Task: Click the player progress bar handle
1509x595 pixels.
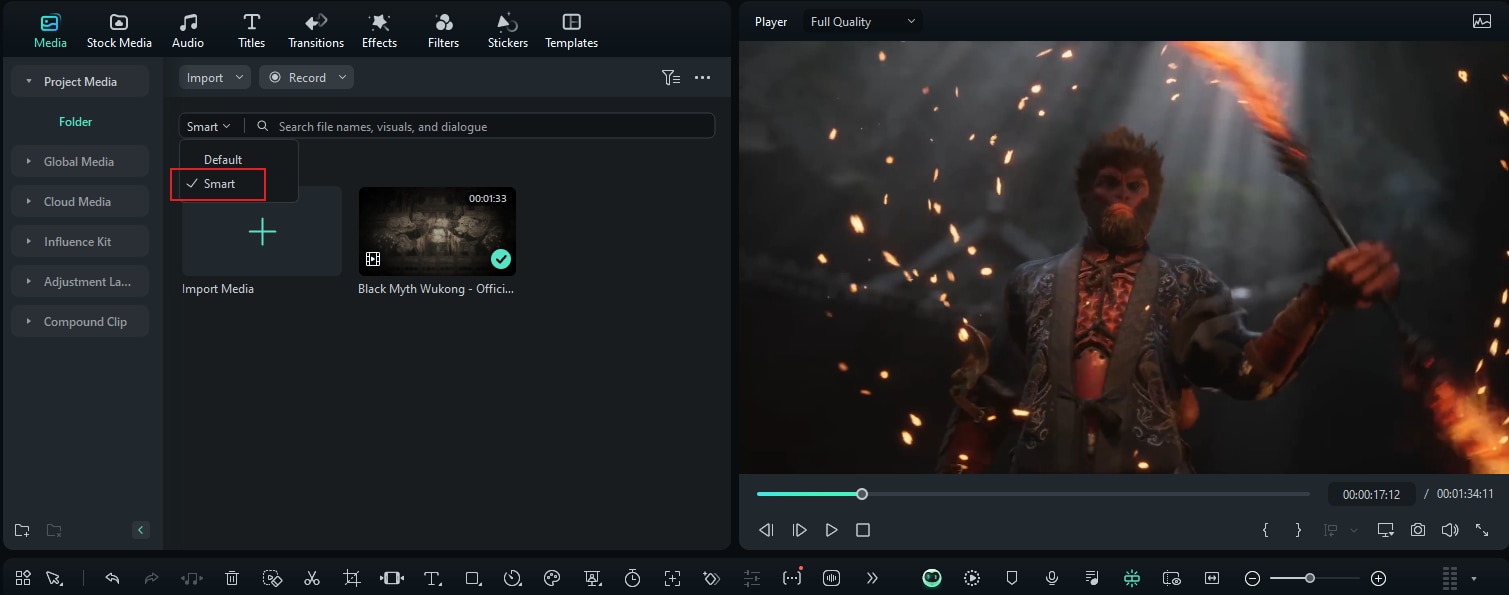Action: click(862, 494)
